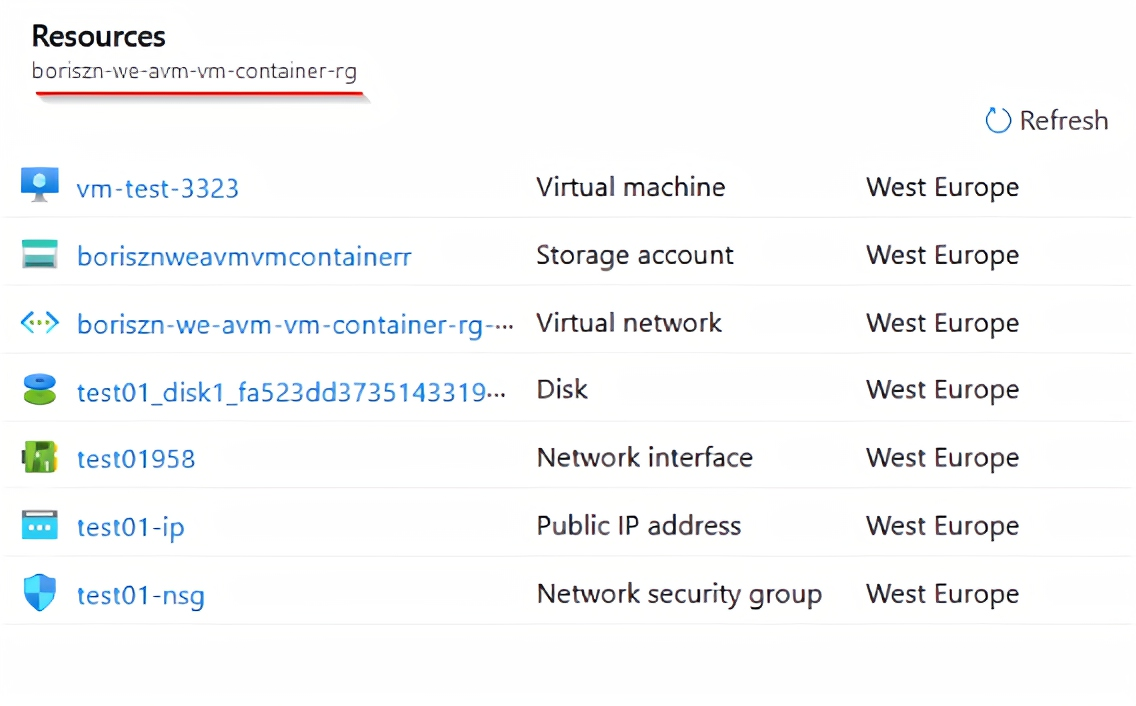
Task: Open the test01958 network interface
Action: (136, 458)
